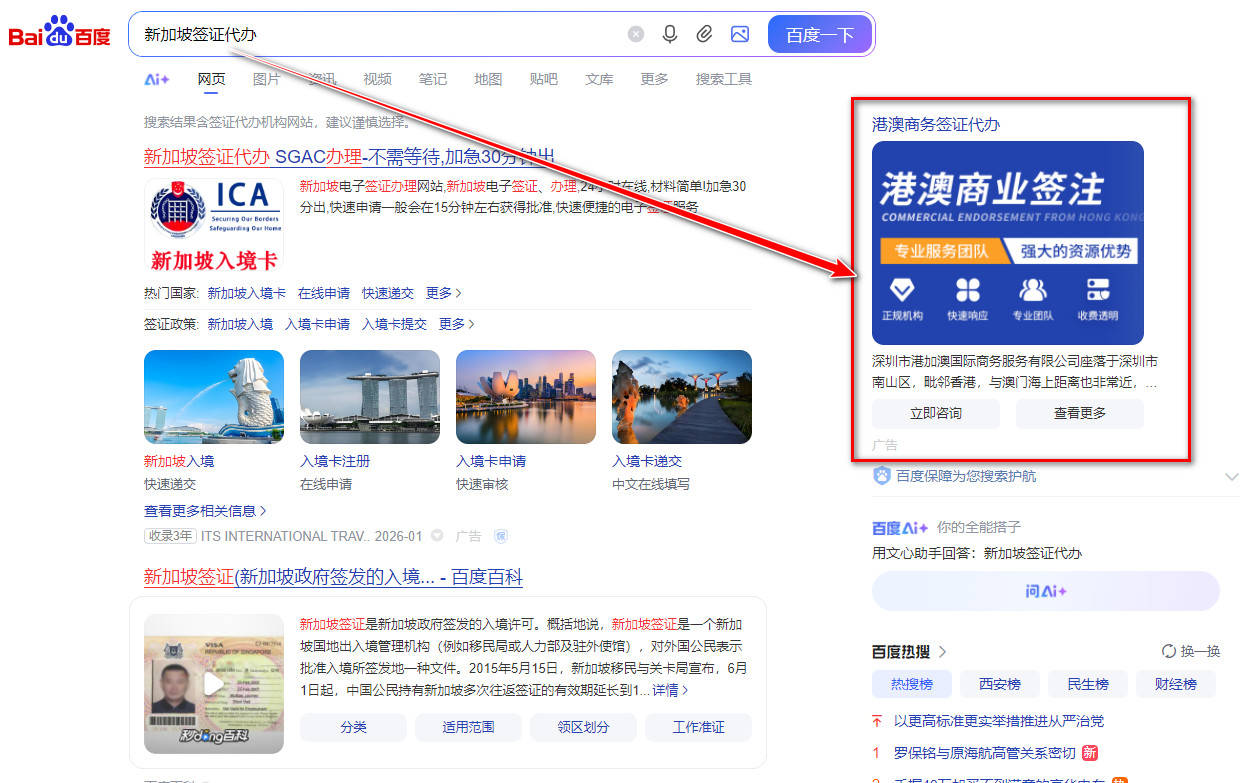Click the 换一换 refresh icon

pos(1169,651)
